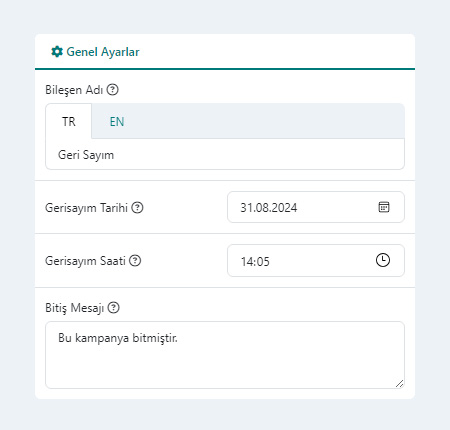450x430 pixels.
Task: Open the Genel Ayarlar tab
Action: [95, 52]
